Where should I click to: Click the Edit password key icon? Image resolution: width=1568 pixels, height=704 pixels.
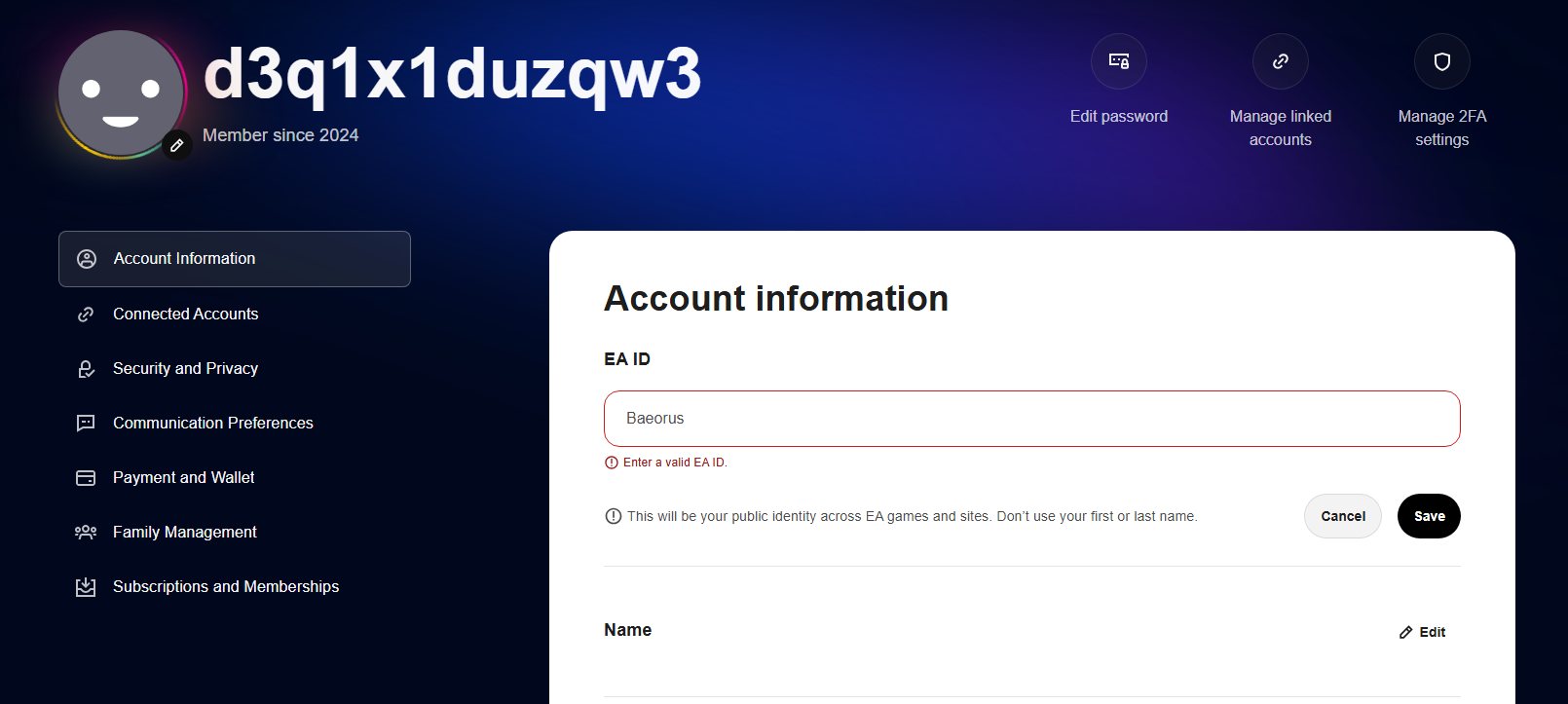tap(1119, 61)
